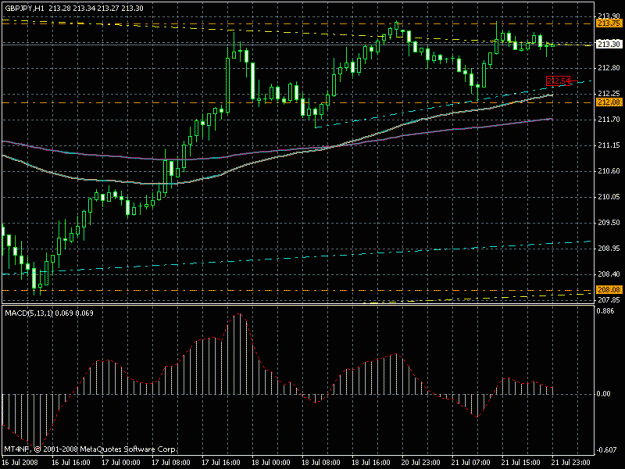Click the 17 Jul 00:00 time label
Screen dimensions: 625x469
(x=121, y=463)
